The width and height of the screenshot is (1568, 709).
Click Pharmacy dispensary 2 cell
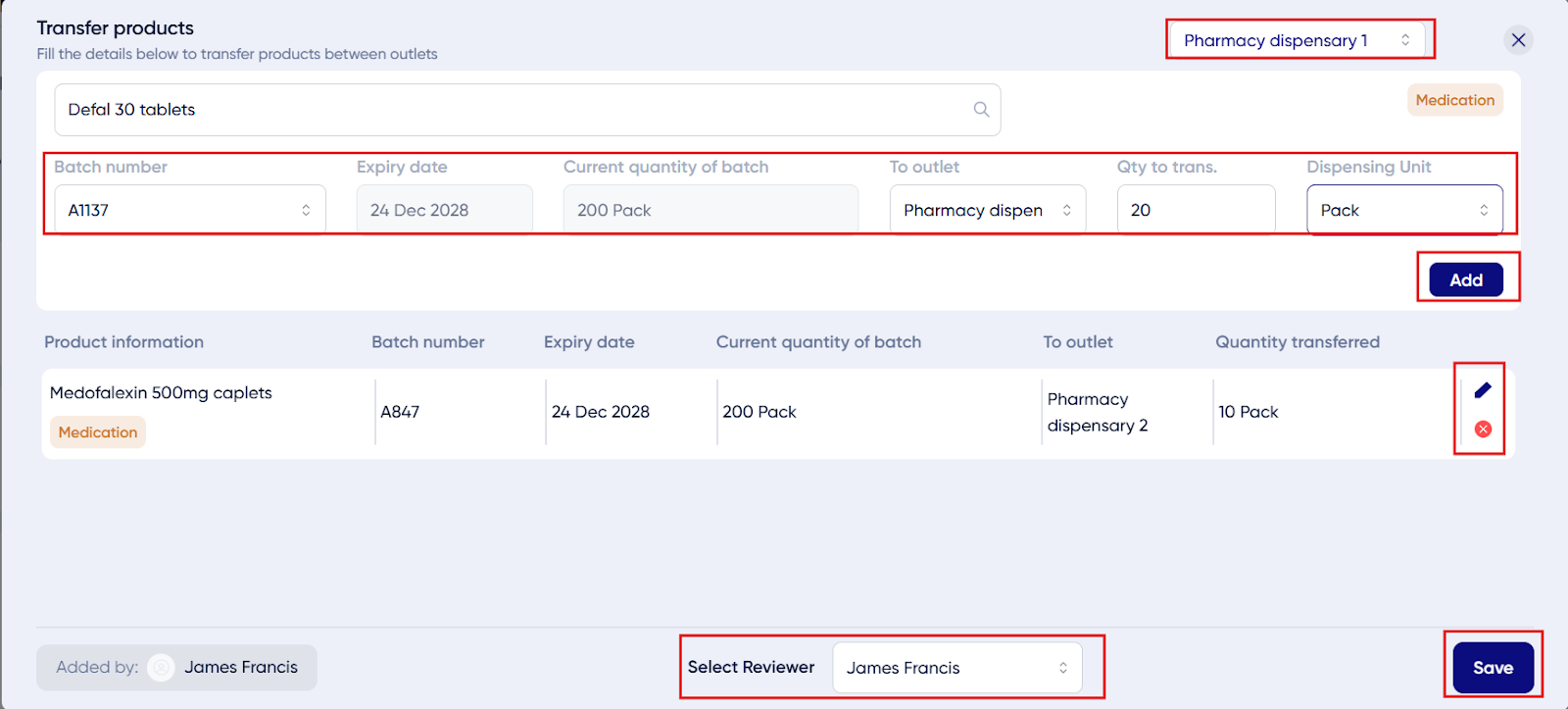(1098, 412)
